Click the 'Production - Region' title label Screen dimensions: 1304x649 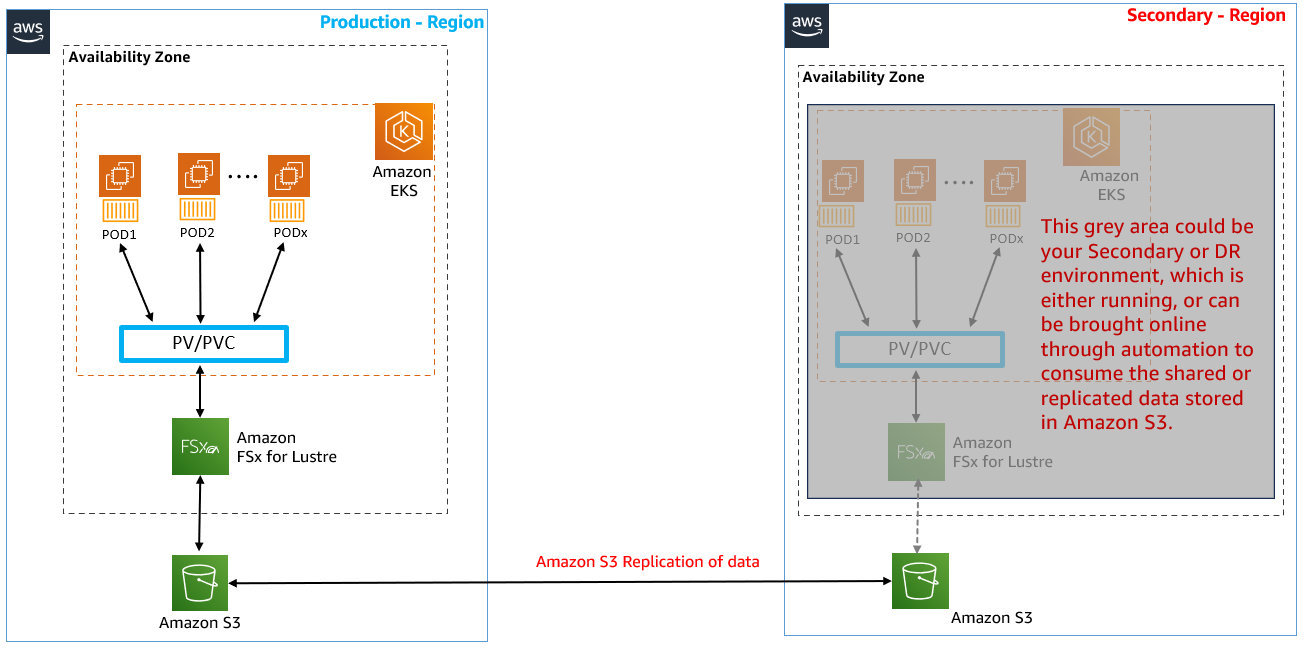[402, 22]
